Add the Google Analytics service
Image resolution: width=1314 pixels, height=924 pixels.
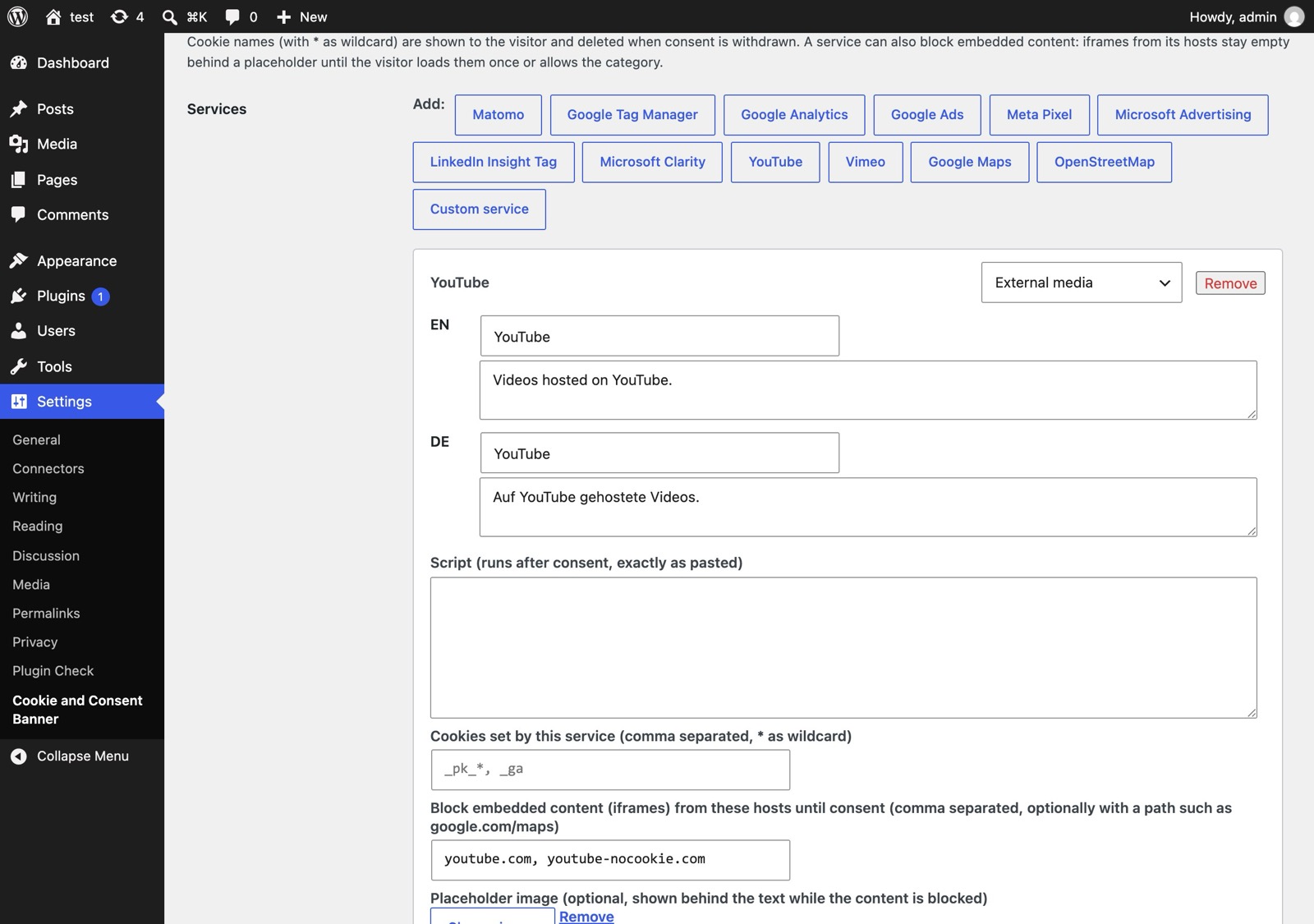tap(794, 115)
